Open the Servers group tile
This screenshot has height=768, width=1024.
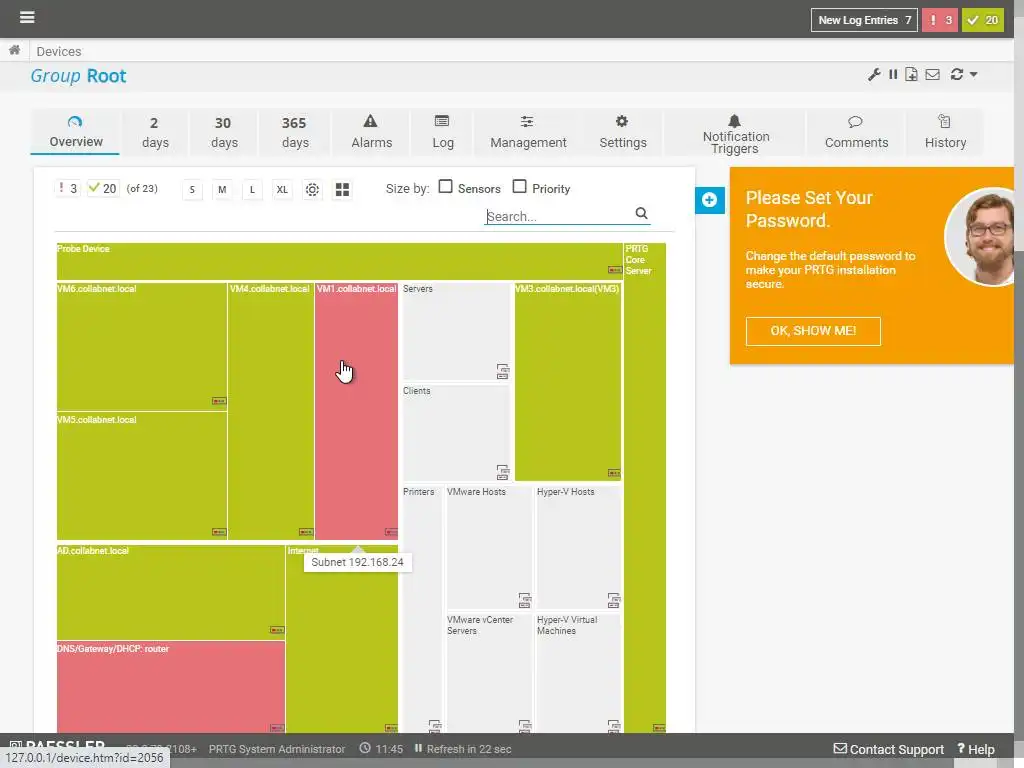(455, 332)
